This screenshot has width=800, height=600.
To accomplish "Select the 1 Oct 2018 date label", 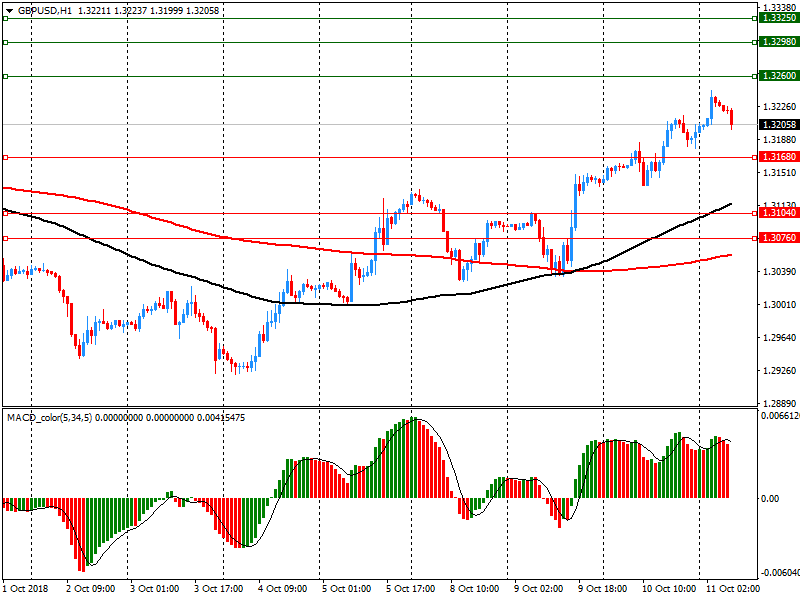I will pyautogui.click(x=27, y=589).
